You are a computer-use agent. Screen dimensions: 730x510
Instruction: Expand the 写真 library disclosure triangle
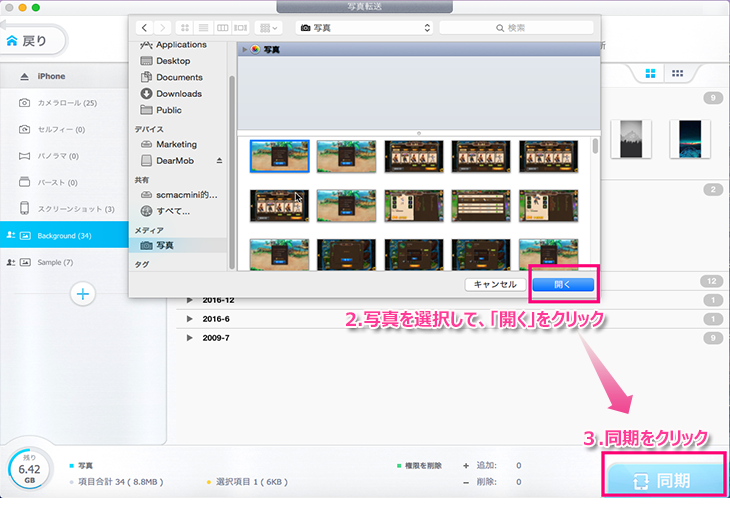pyautogui.click(x=244, y=49)
